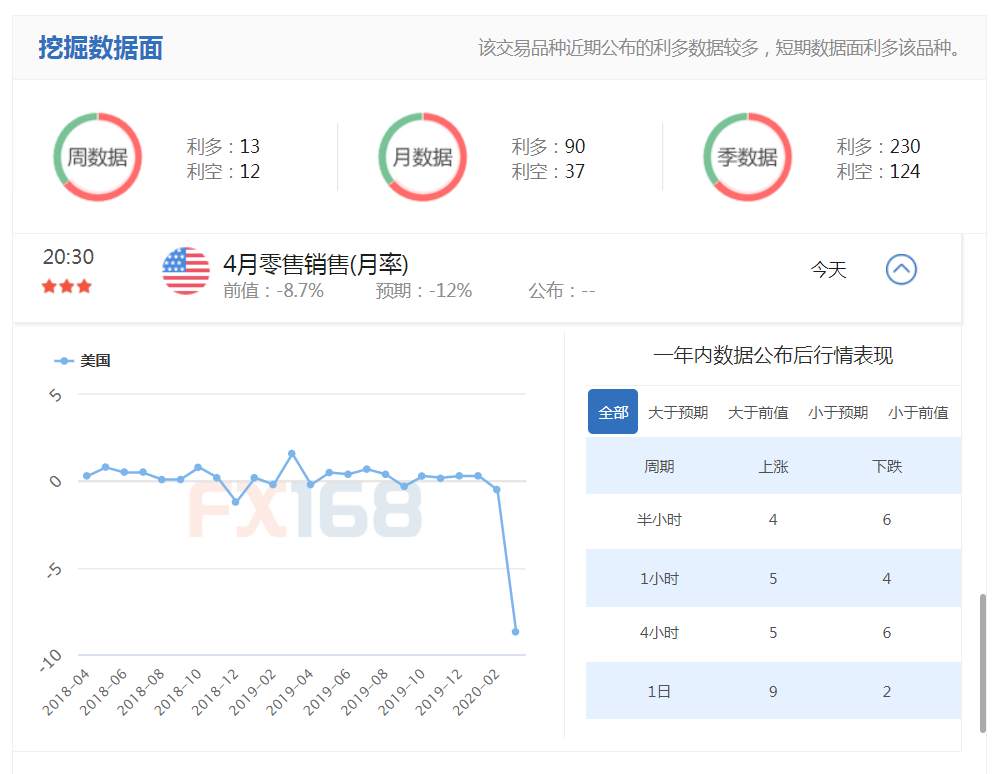The width and height of the screenshot is (1002, 774).
Task: Click the 1小时 row label
Action: coord(659,578)
